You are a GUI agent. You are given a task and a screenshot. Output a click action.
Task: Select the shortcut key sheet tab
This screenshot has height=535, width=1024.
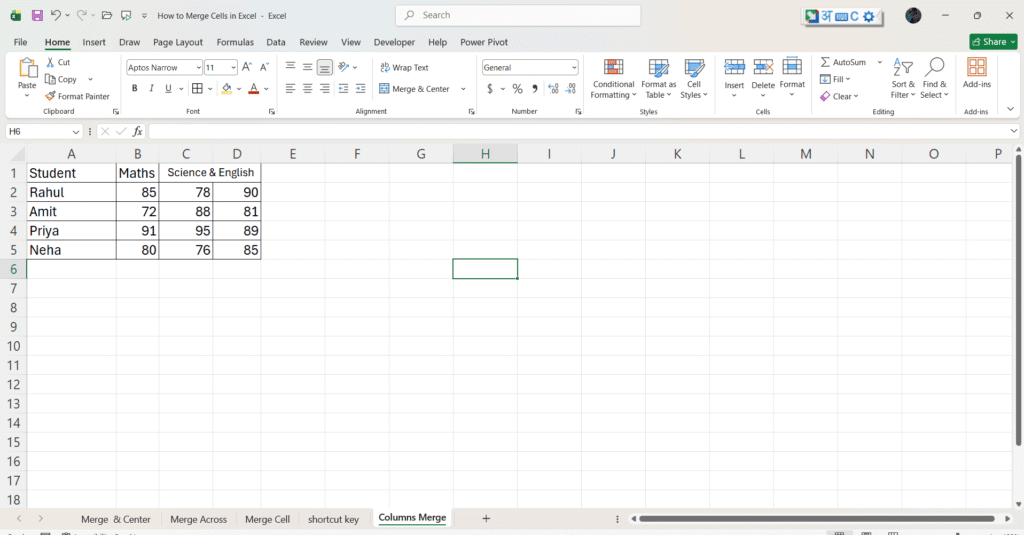coord(333,519)
